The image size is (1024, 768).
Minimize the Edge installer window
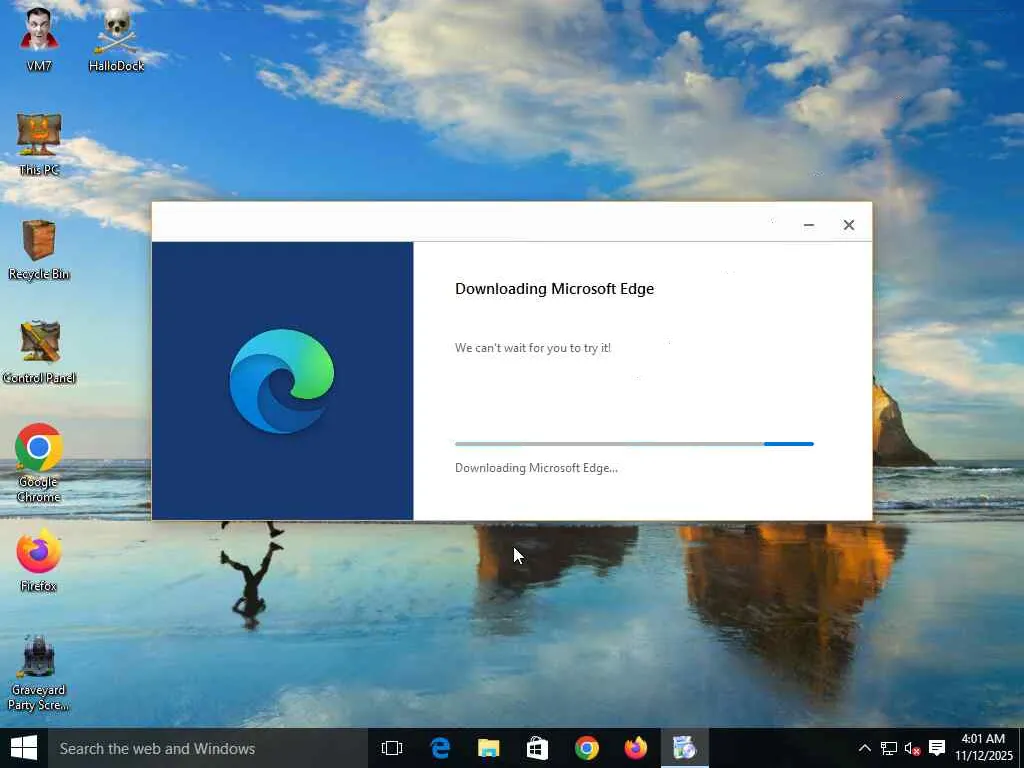point(808,225)
